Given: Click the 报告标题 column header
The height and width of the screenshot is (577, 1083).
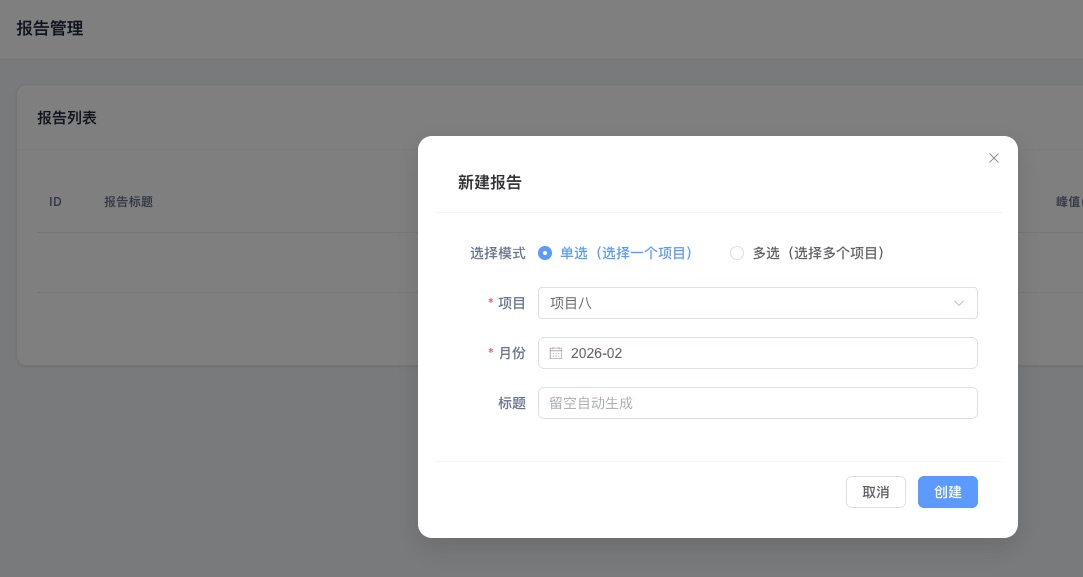Looking at the screenshot, I should click(x=128, y=202).
